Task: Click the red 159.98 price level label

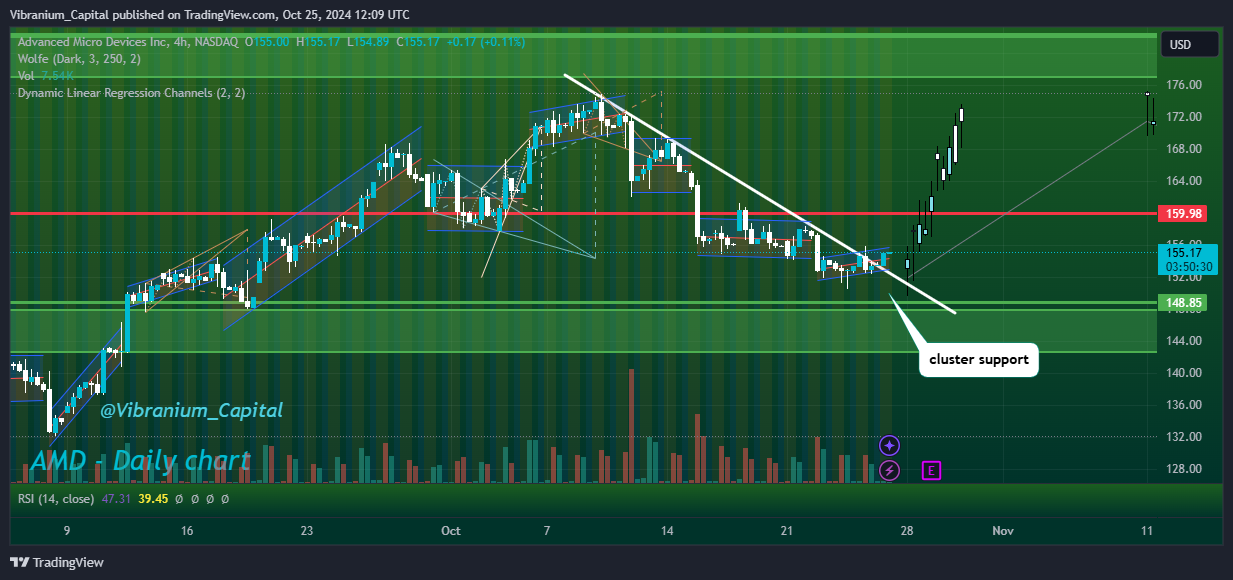Action: click(x=1184, y=213)
